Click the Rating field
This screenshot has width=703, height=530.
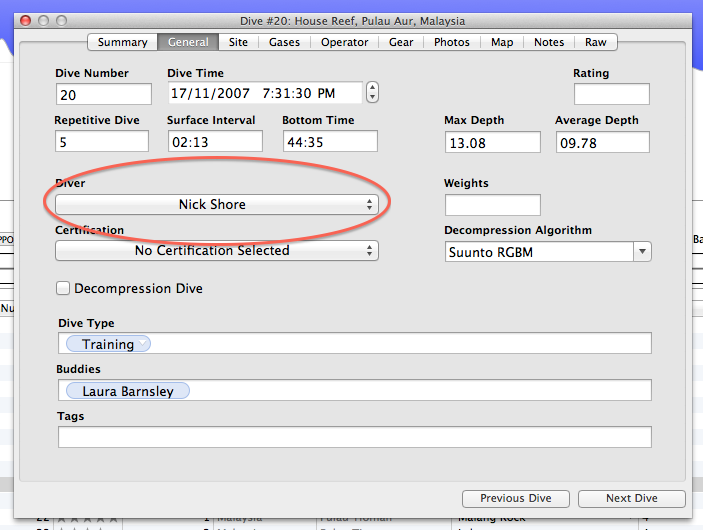611,94
